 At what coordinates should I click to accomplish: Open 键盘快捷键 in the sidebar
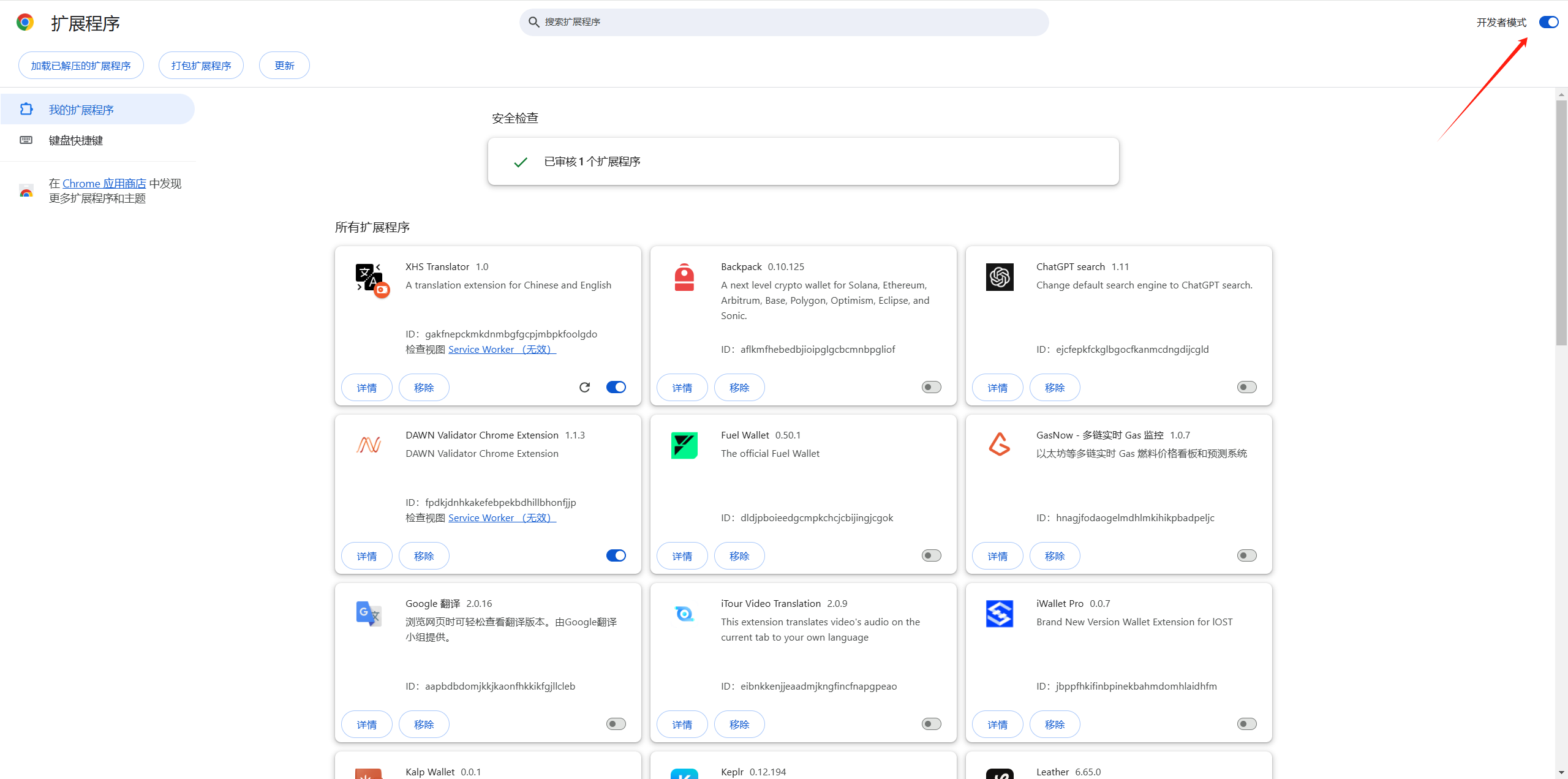pyautogui.click(x=76, y=140)
